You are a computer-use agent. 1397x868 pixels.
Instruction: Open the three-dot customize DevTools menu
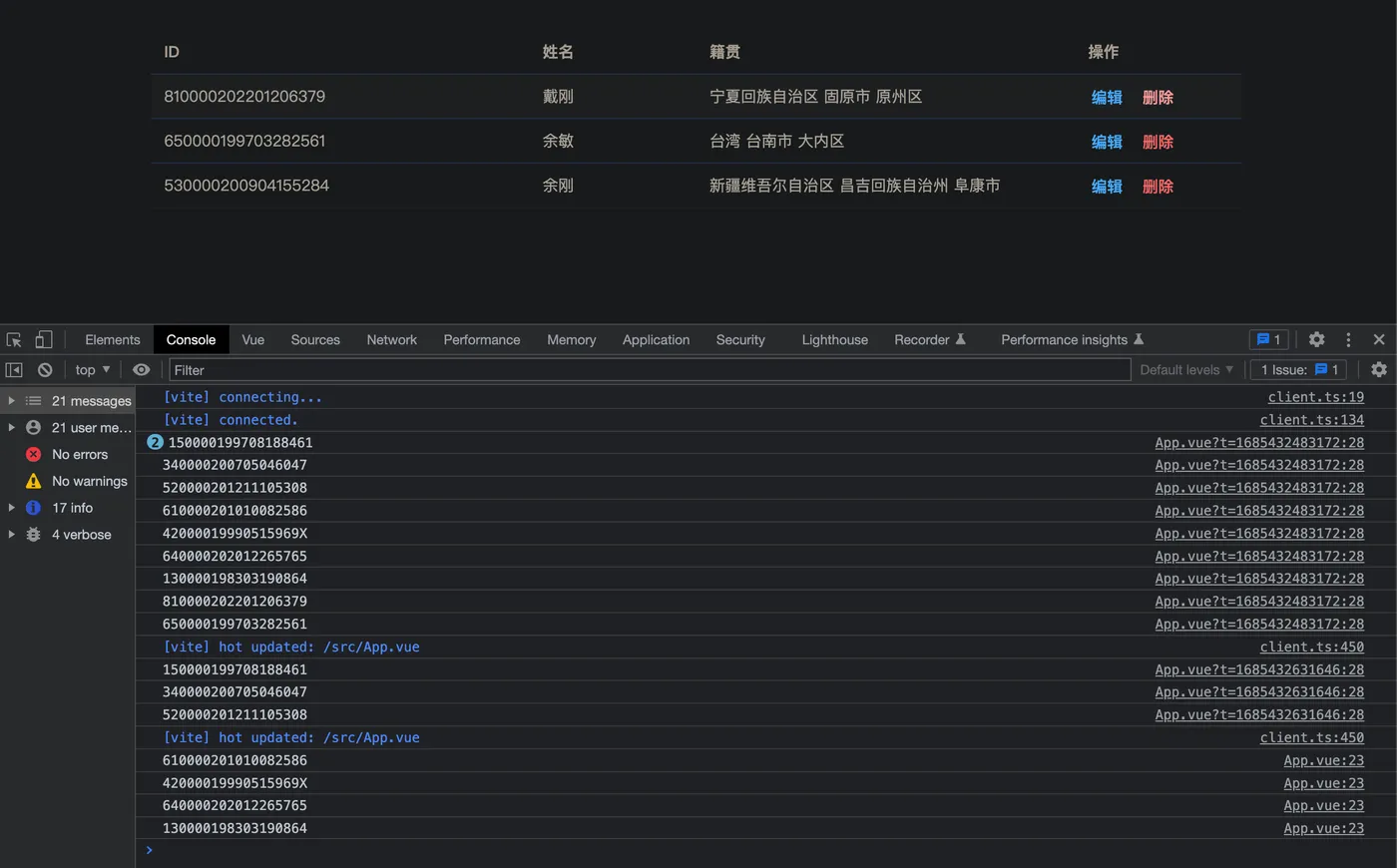[x=1347, y=339]
